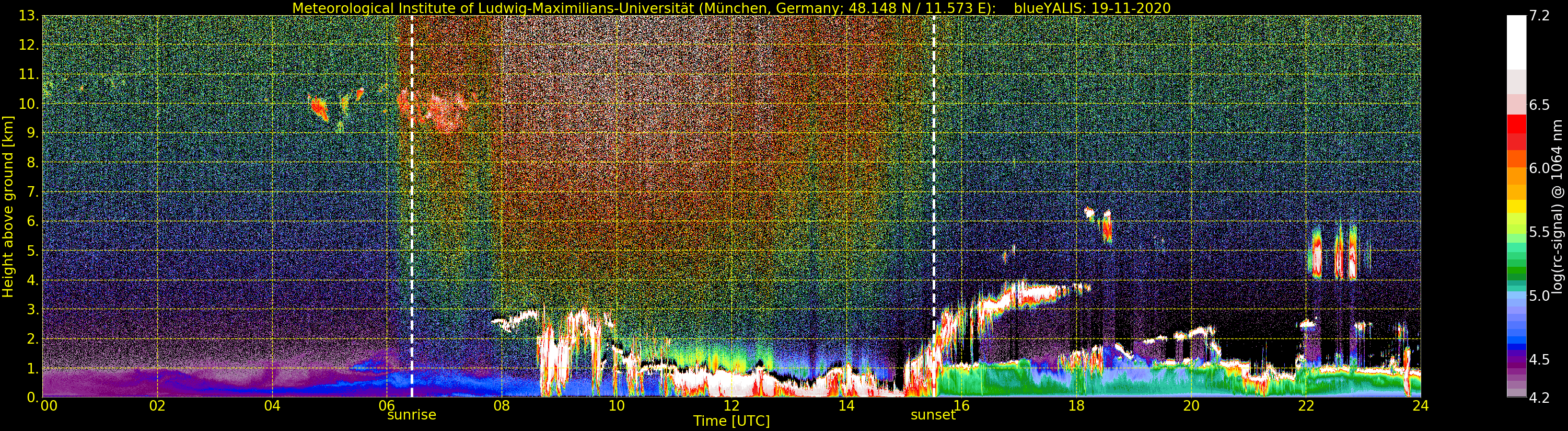Click the height axis tick label 11
Screen dimensions: 1568x431
coord(29,75)
